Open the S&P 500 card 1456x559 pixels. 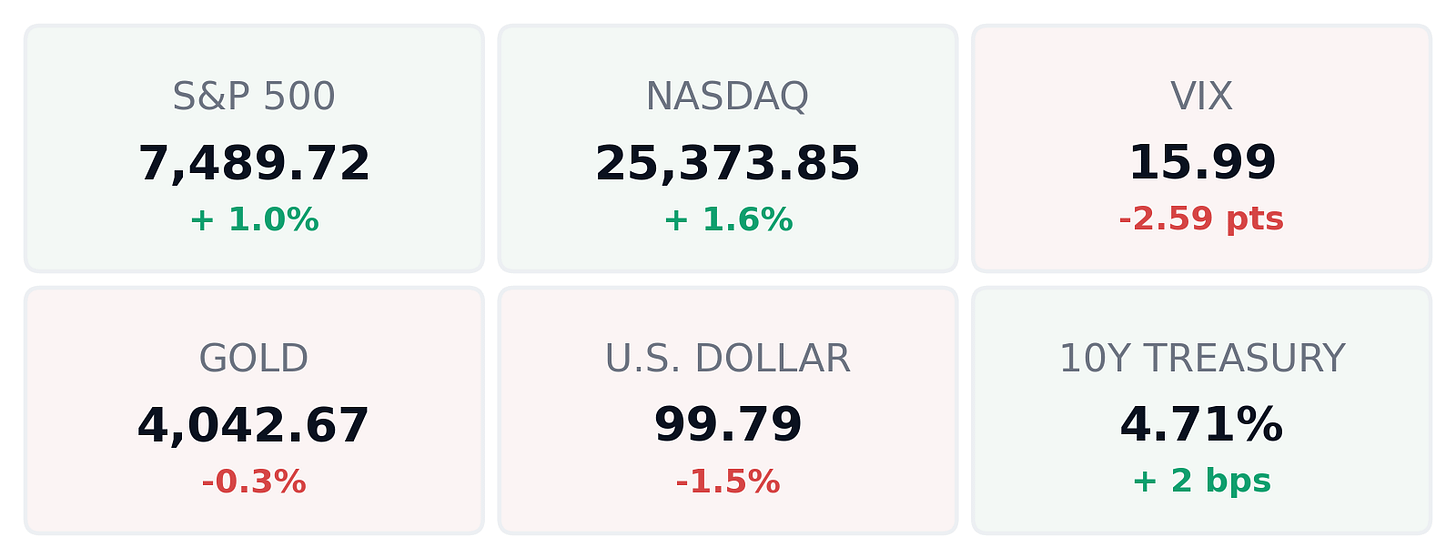254,148
